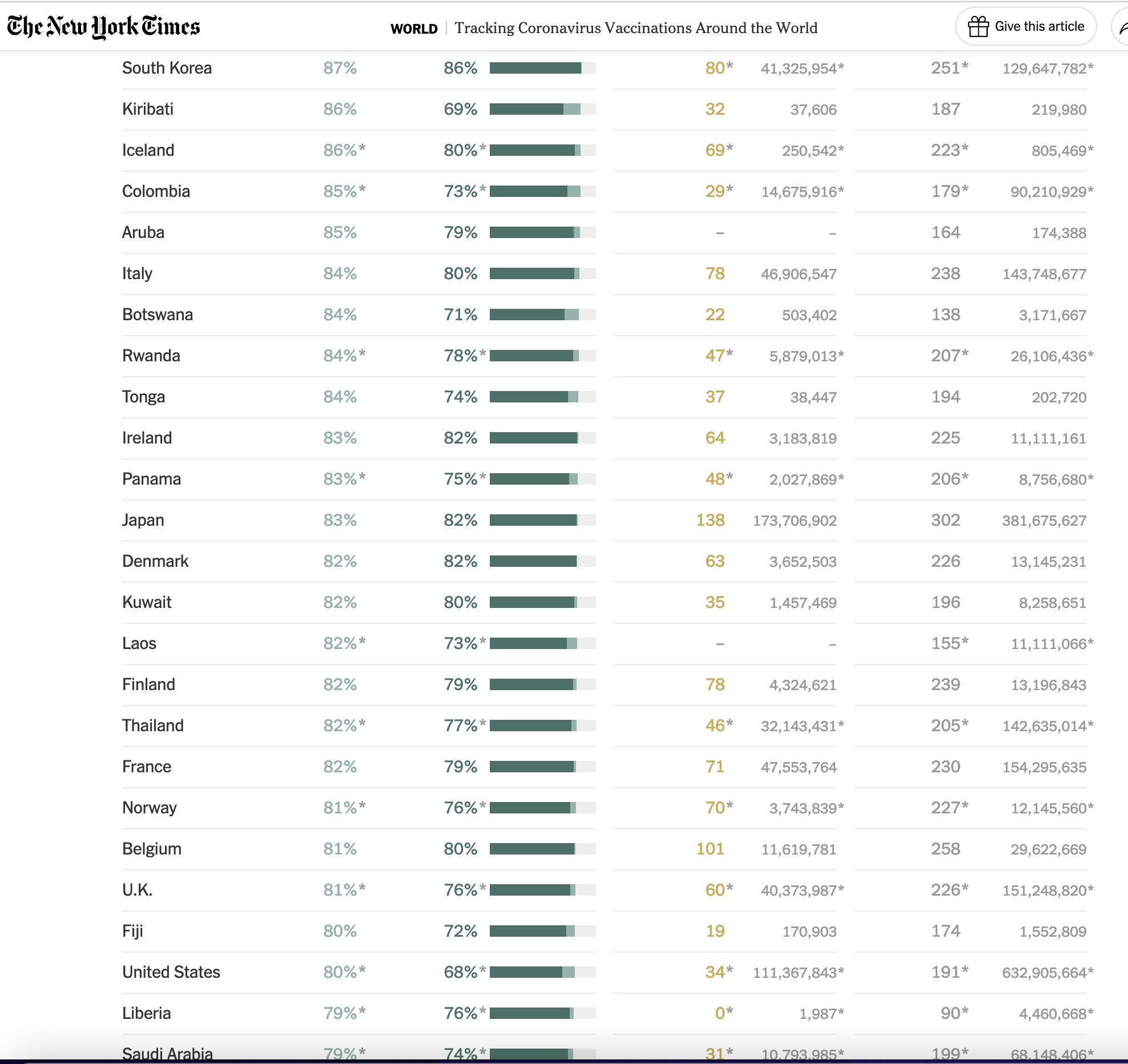The height and width of the screenshot is (1064, 1128).
Task: Click the France row name
Action: click(146, 767)
